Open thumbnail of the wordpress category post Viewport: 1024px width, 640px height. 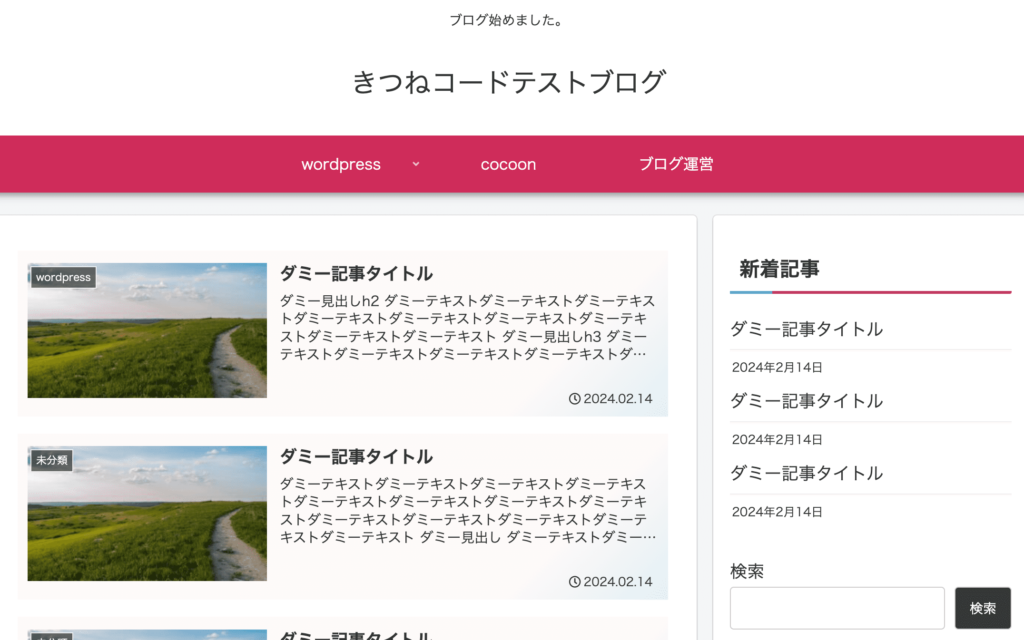(147, 330)
